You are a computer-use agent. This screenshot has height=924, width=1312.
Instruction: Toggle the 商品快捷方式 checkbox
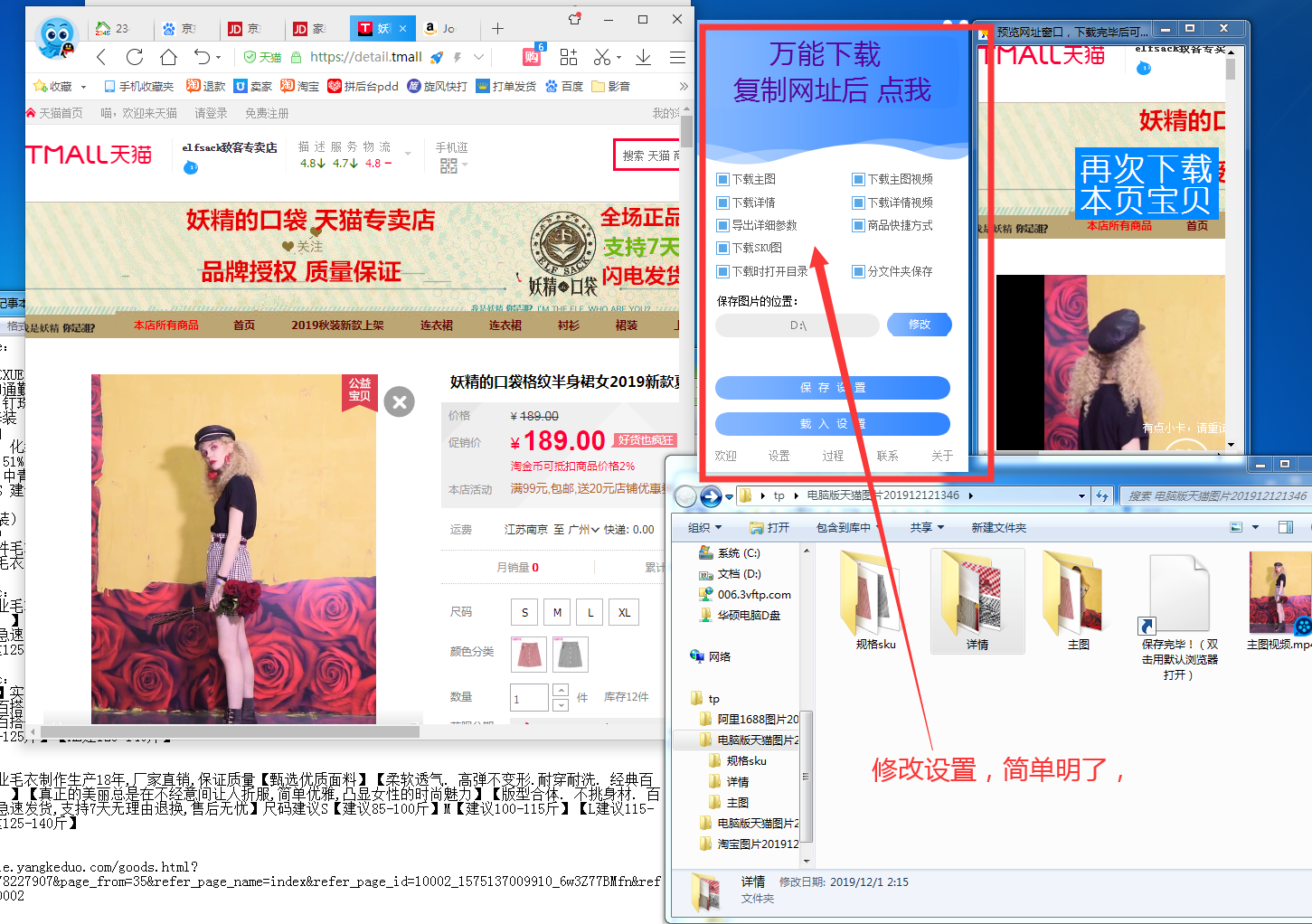858,225
